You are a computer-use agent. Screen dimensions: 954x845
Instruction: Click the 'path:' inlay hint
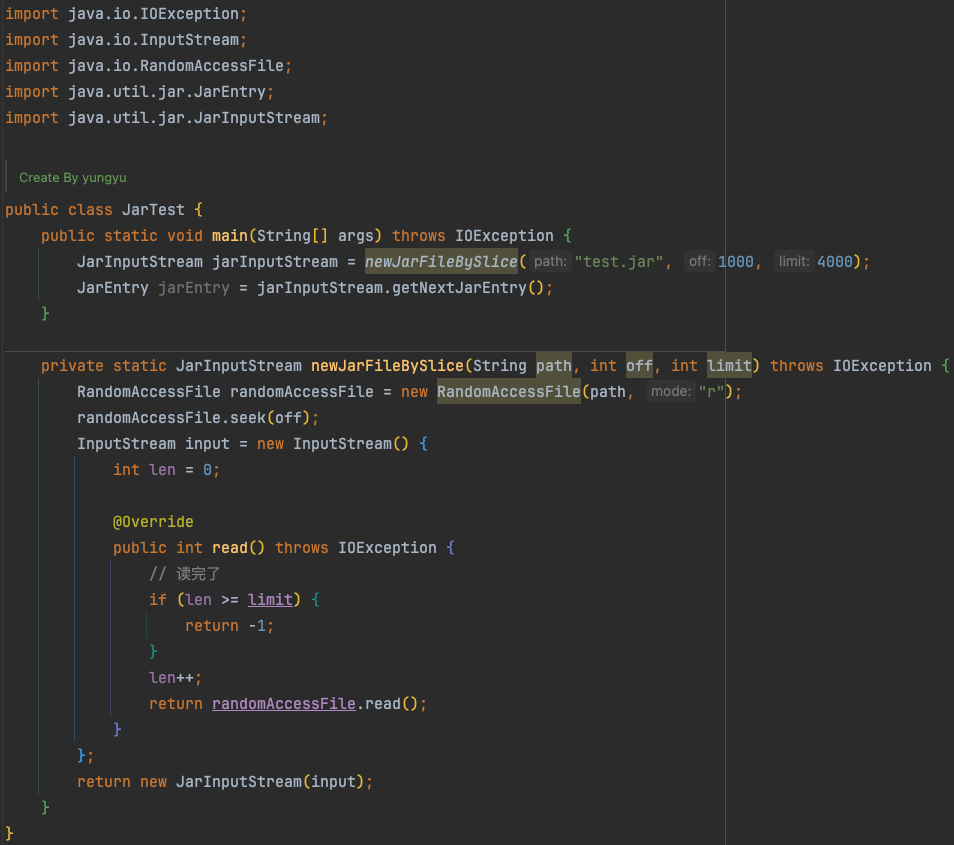[x=550, y=262]
